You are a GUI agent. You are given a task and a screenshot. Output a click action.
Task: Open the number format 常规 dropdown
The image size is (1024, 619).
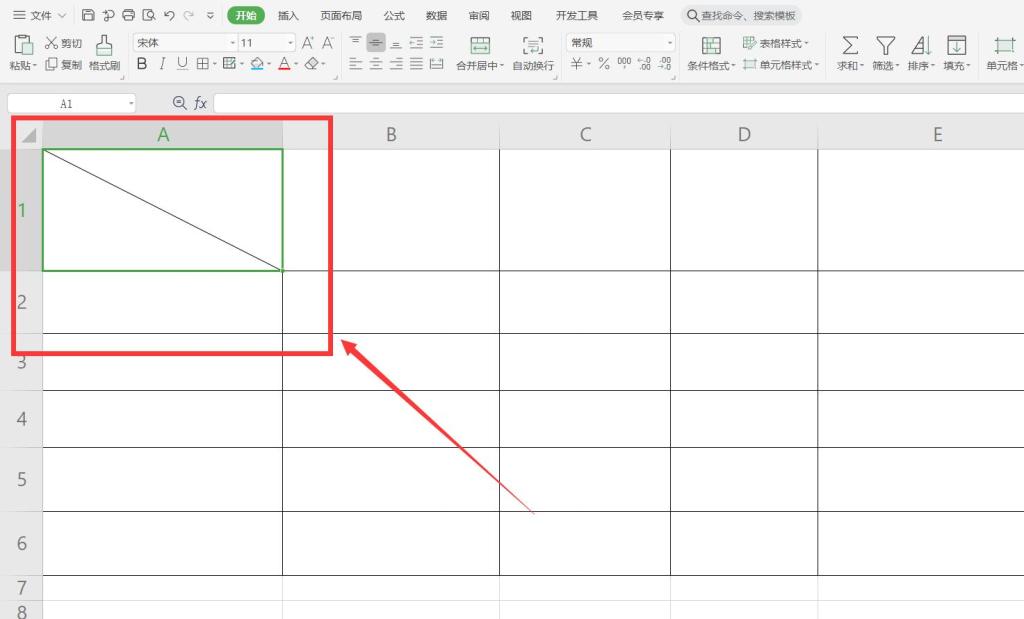[x=670, y=43]
